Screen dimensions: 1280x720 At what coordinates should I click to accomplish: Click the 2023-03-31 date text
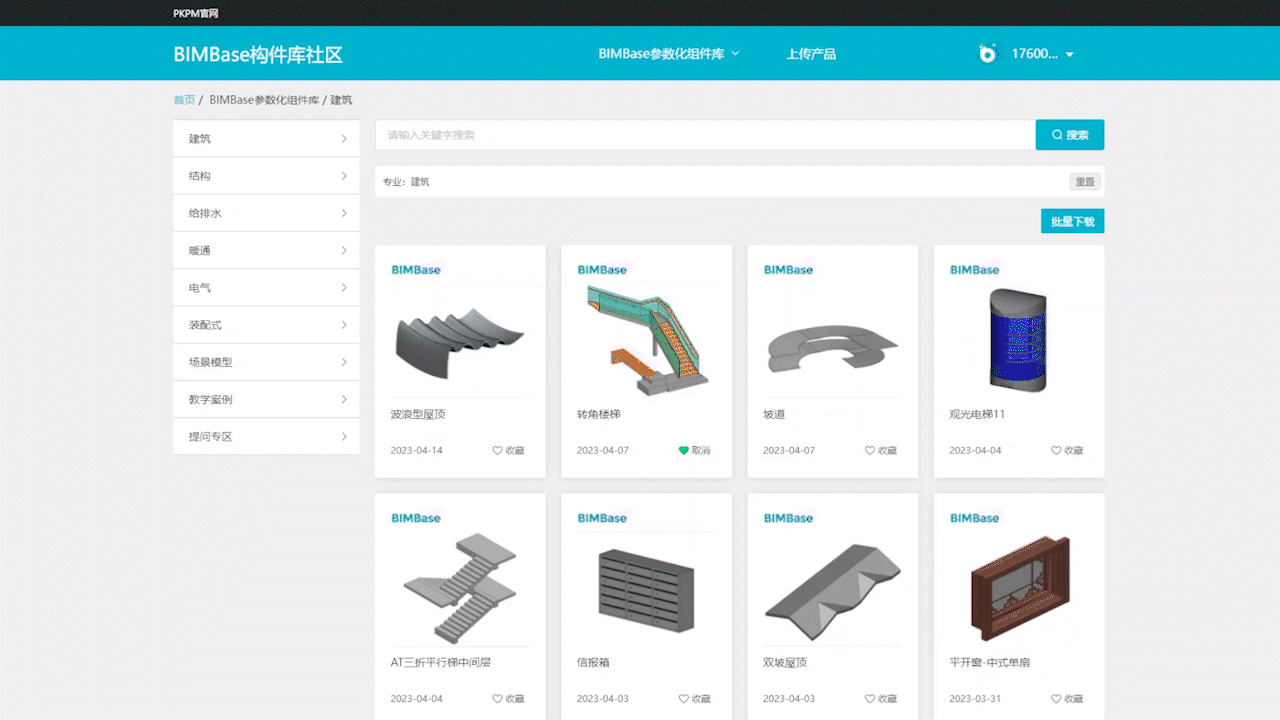(975, 699)
